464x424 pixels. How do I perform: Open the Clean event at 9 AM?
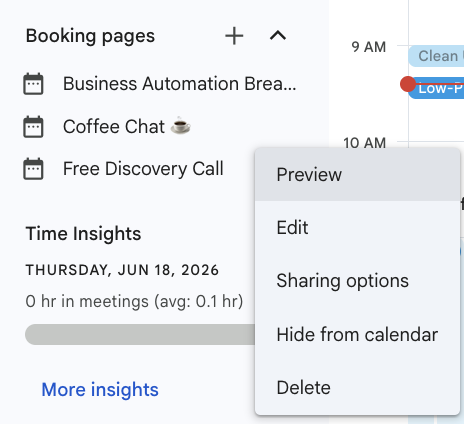tap(436, 56)
